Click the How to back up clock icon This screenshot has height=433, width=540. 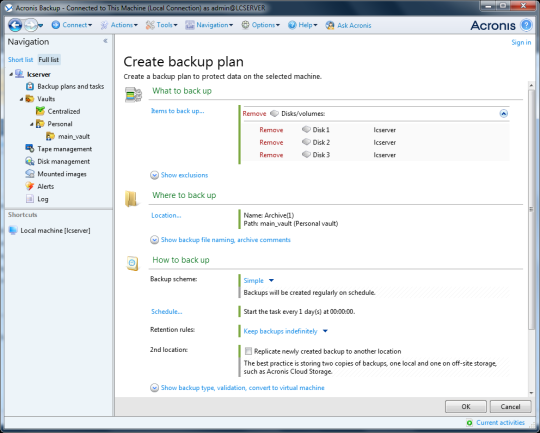pyautogui.click(x=132, y=264)
